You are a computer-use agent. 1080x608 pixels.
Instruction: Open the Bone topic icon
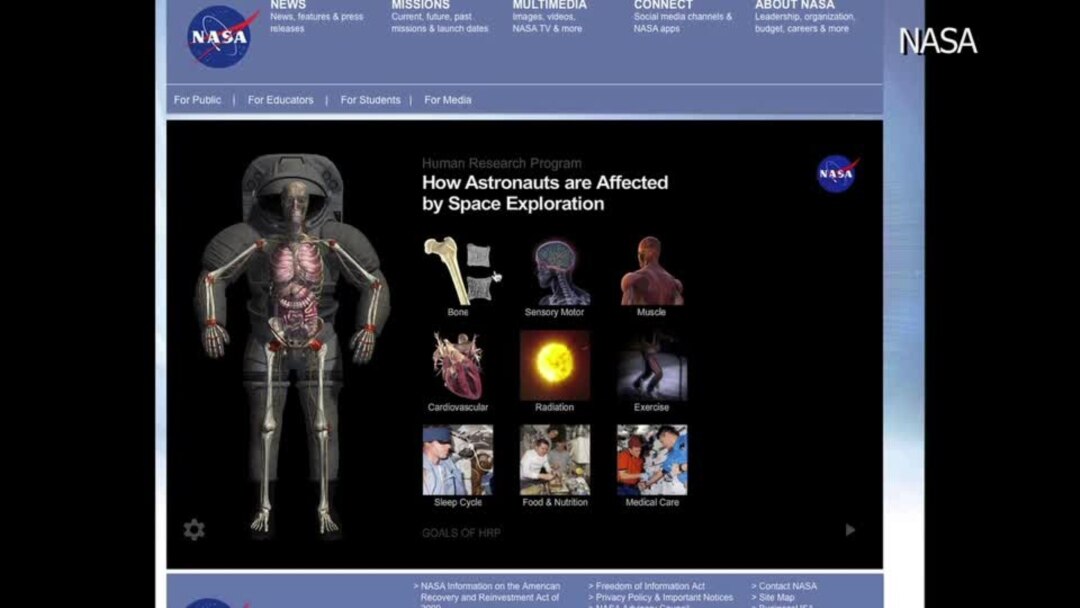460,271
